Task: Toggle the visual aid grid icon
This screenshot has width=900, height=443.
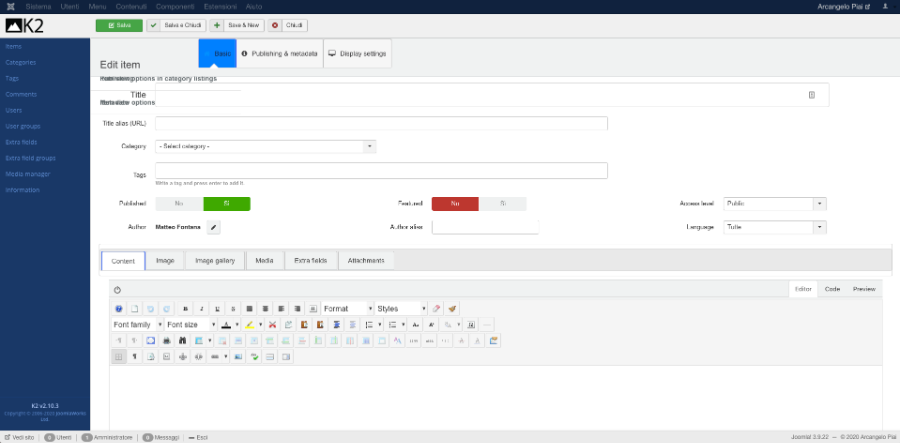Action: pos(118,356)
